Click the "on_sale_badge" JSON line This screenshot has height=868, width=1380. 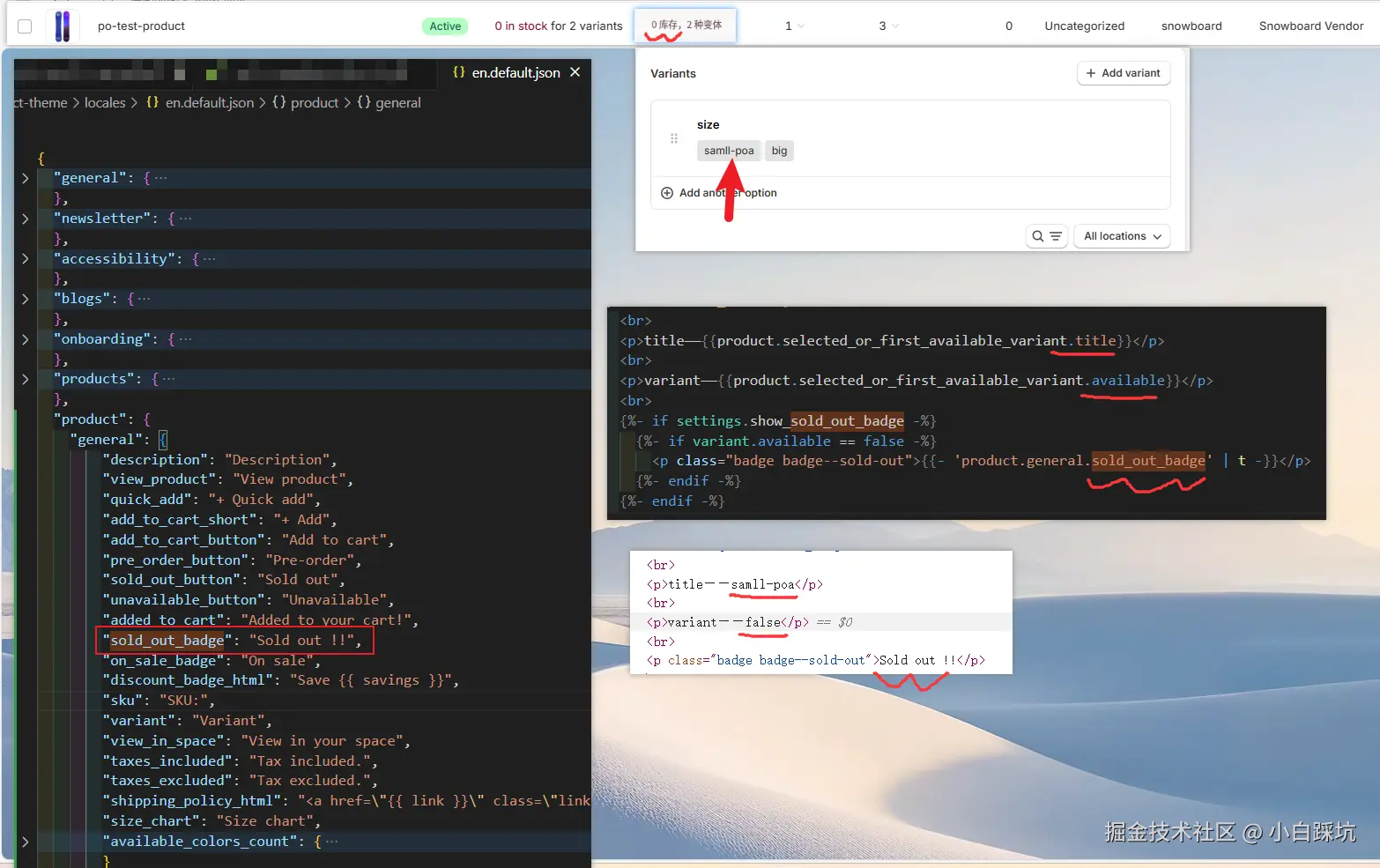pyautogui.click(x=211, y=661)
